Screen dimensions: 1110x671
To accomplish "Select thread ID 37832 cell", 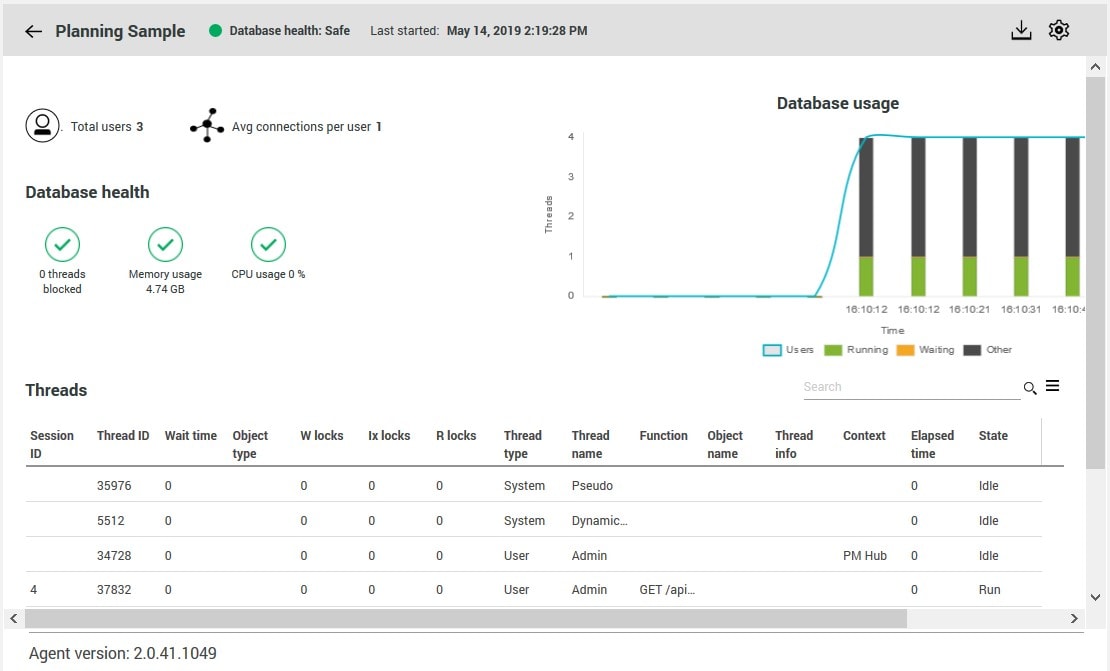I will click(x=114, y=590).
